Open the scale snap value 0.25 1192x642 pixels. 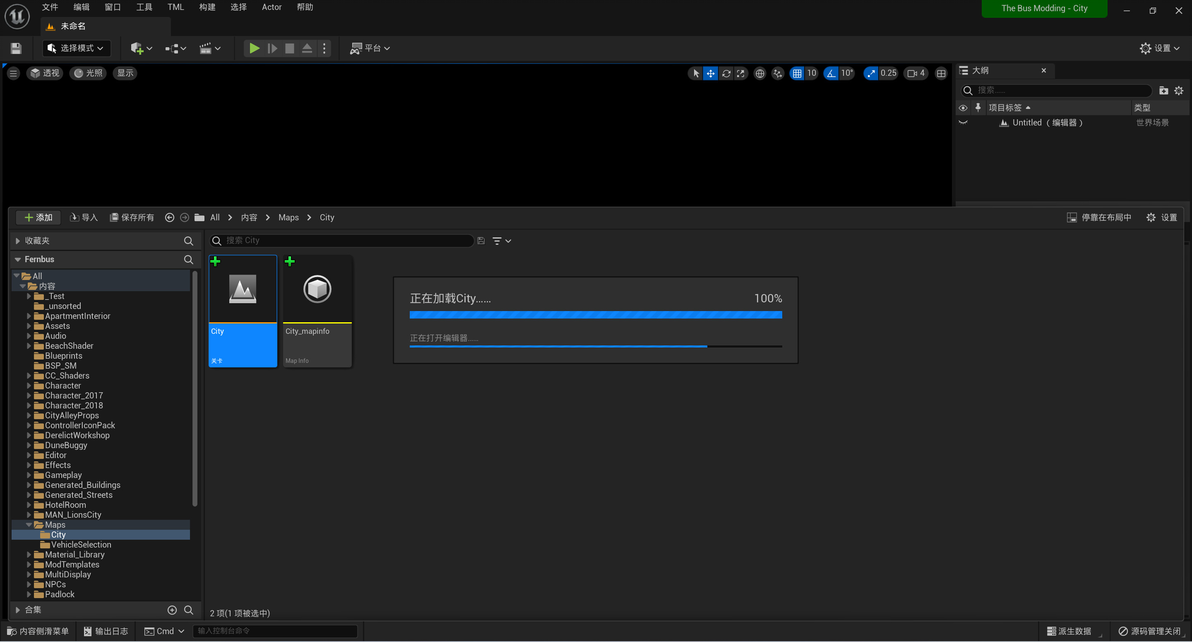(x=888, y=74)
